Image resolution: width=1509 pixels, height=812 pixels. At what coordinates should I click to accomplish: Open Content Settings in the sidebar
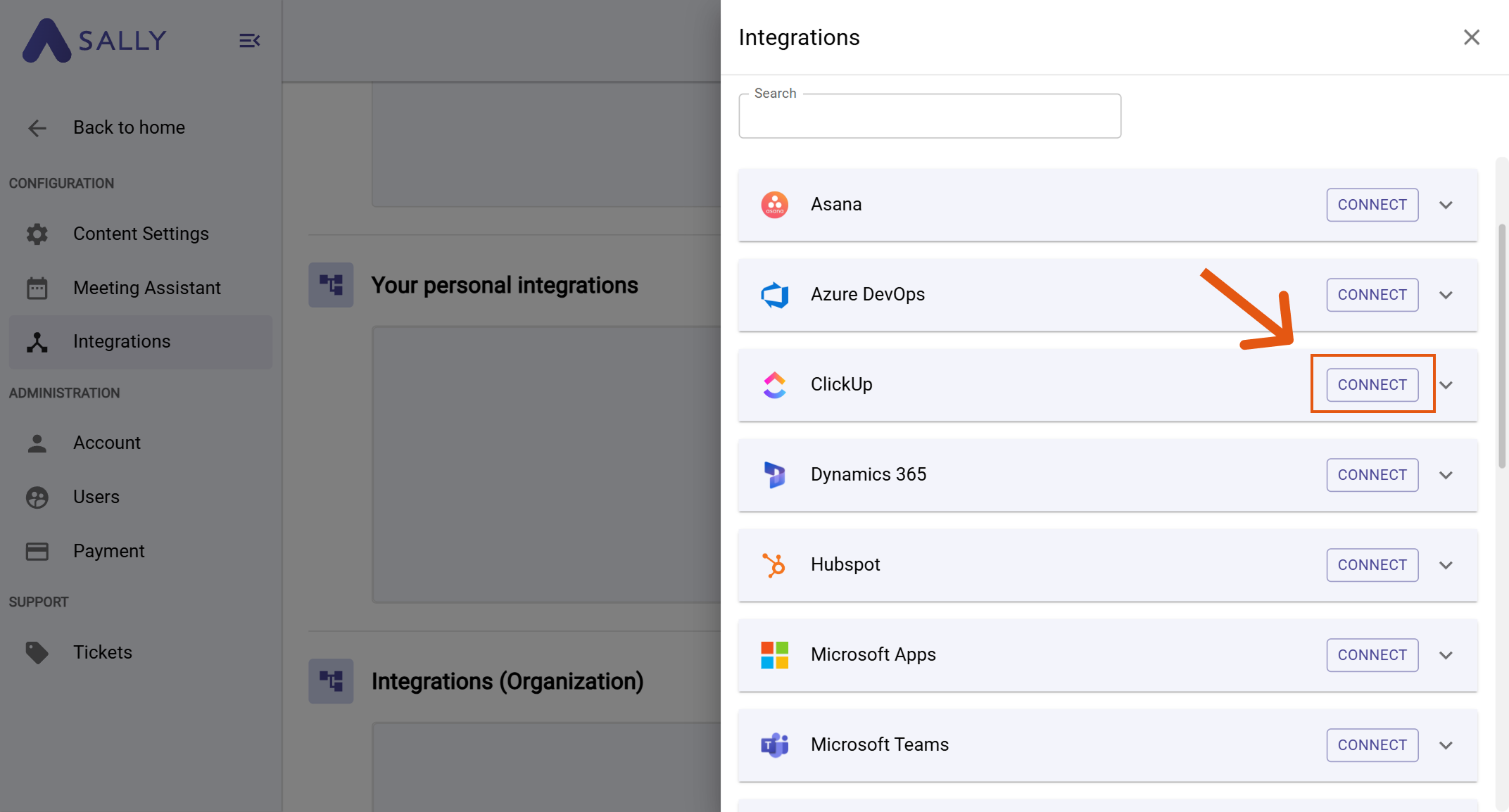(x=141, y=234)
